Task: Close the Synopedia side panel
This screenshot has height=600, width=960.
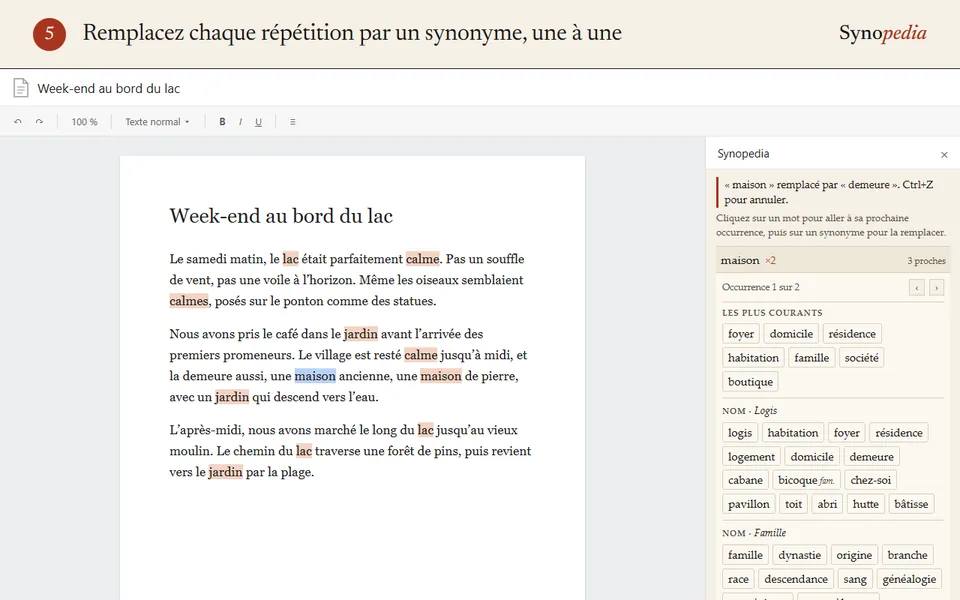Action: click(x=944, y=155)
